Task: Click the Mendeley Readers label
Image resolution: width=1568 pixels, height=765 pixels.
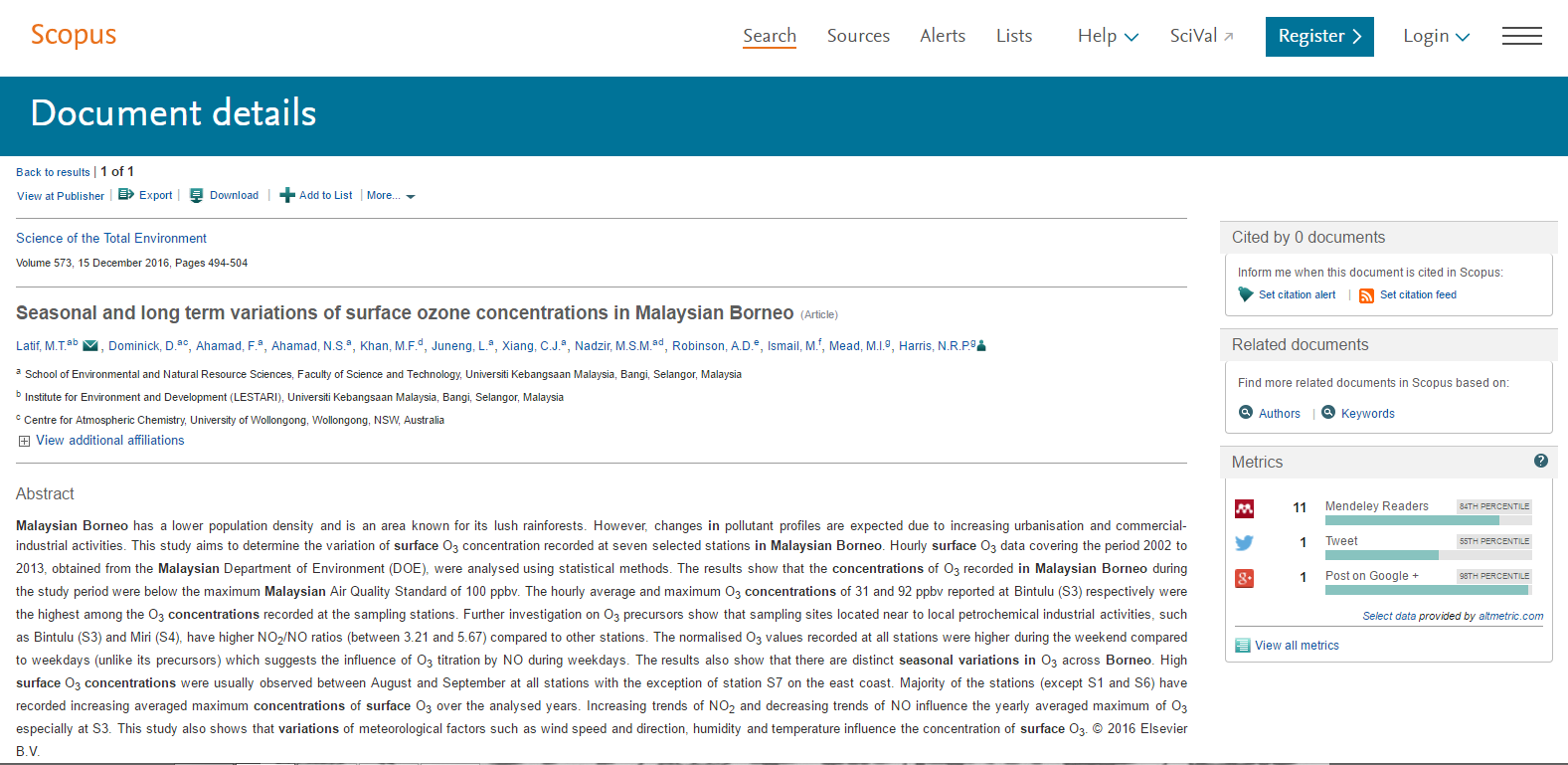Action: click(1376, 506)
